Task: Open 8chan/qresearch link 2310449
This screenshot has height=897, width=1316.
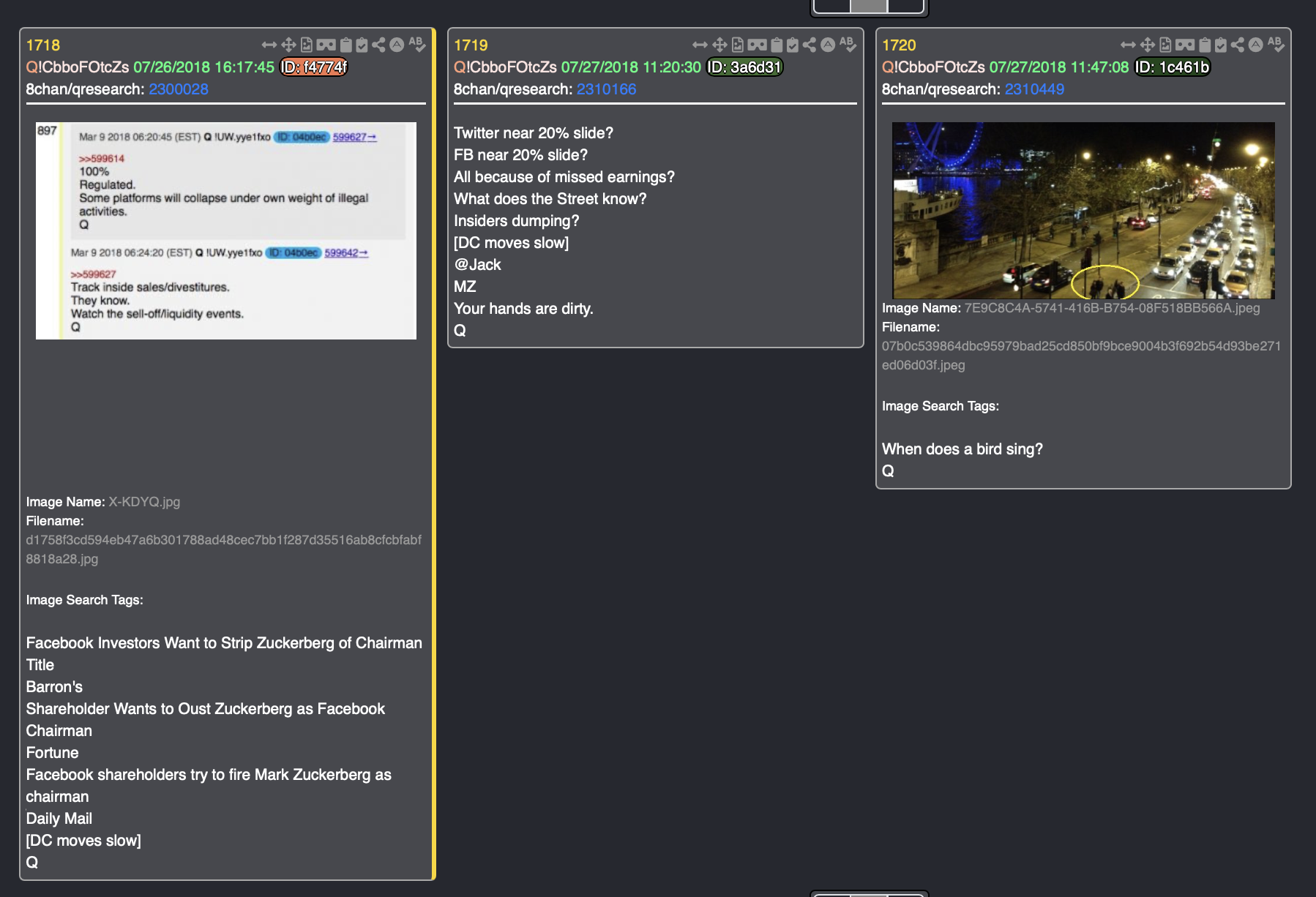Action: [1034, 89]
